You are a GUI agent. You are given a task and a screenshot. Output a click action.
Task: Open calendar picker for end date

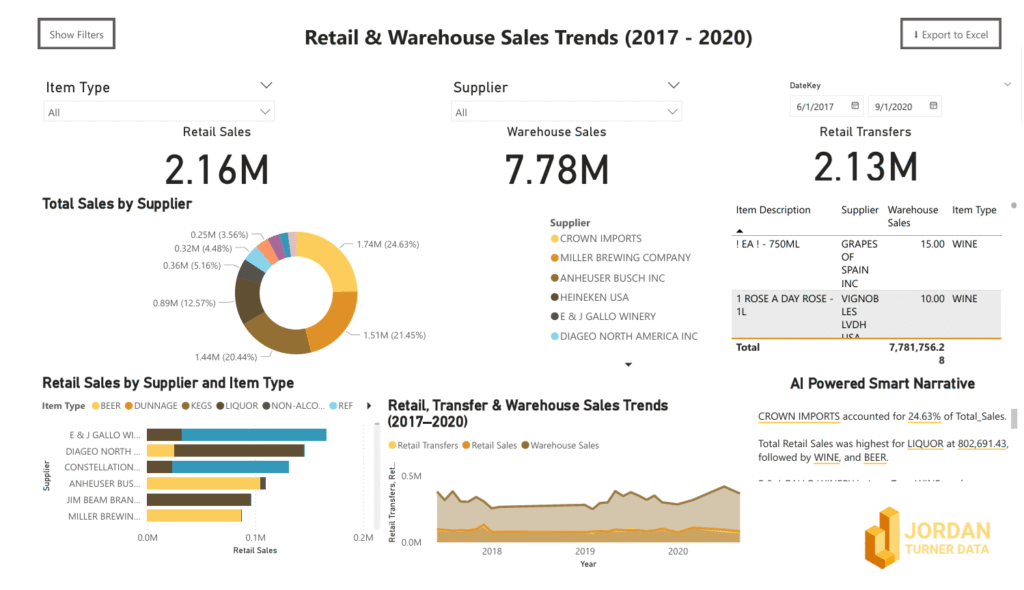933,106
